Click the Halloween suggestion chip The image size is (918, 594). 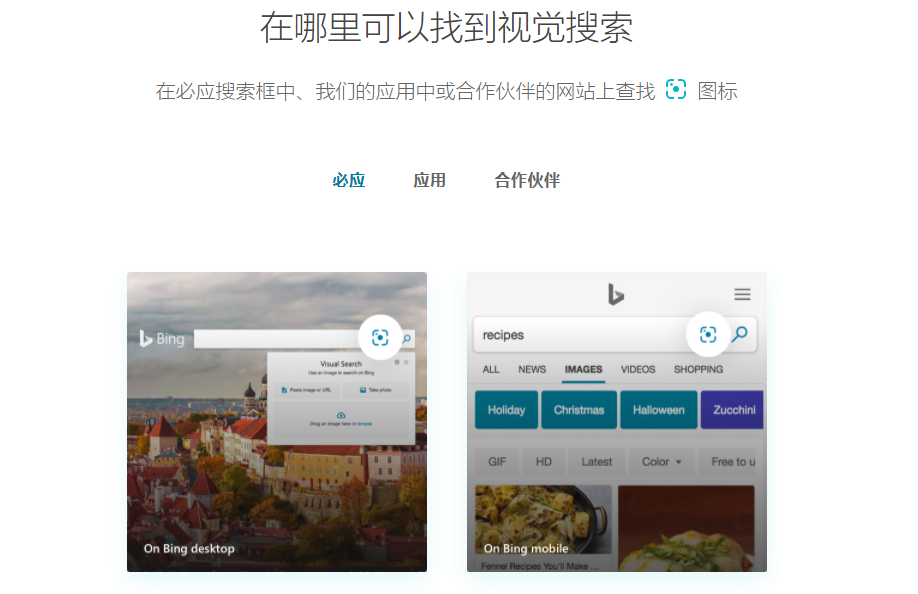[659, 410]
